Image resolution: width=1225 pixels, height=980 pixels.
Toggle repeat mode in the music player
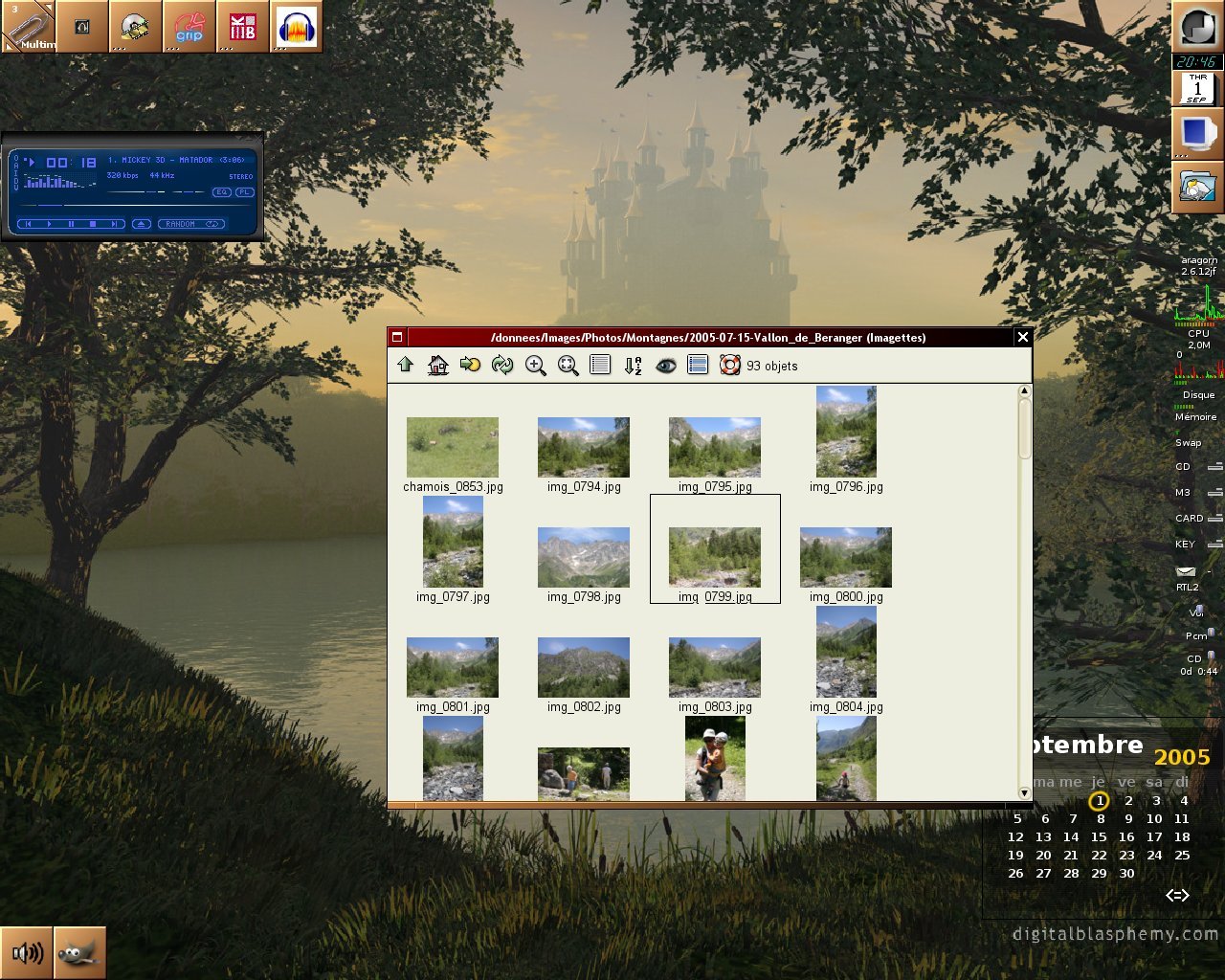pyautogui.click(x=212, y=224)
